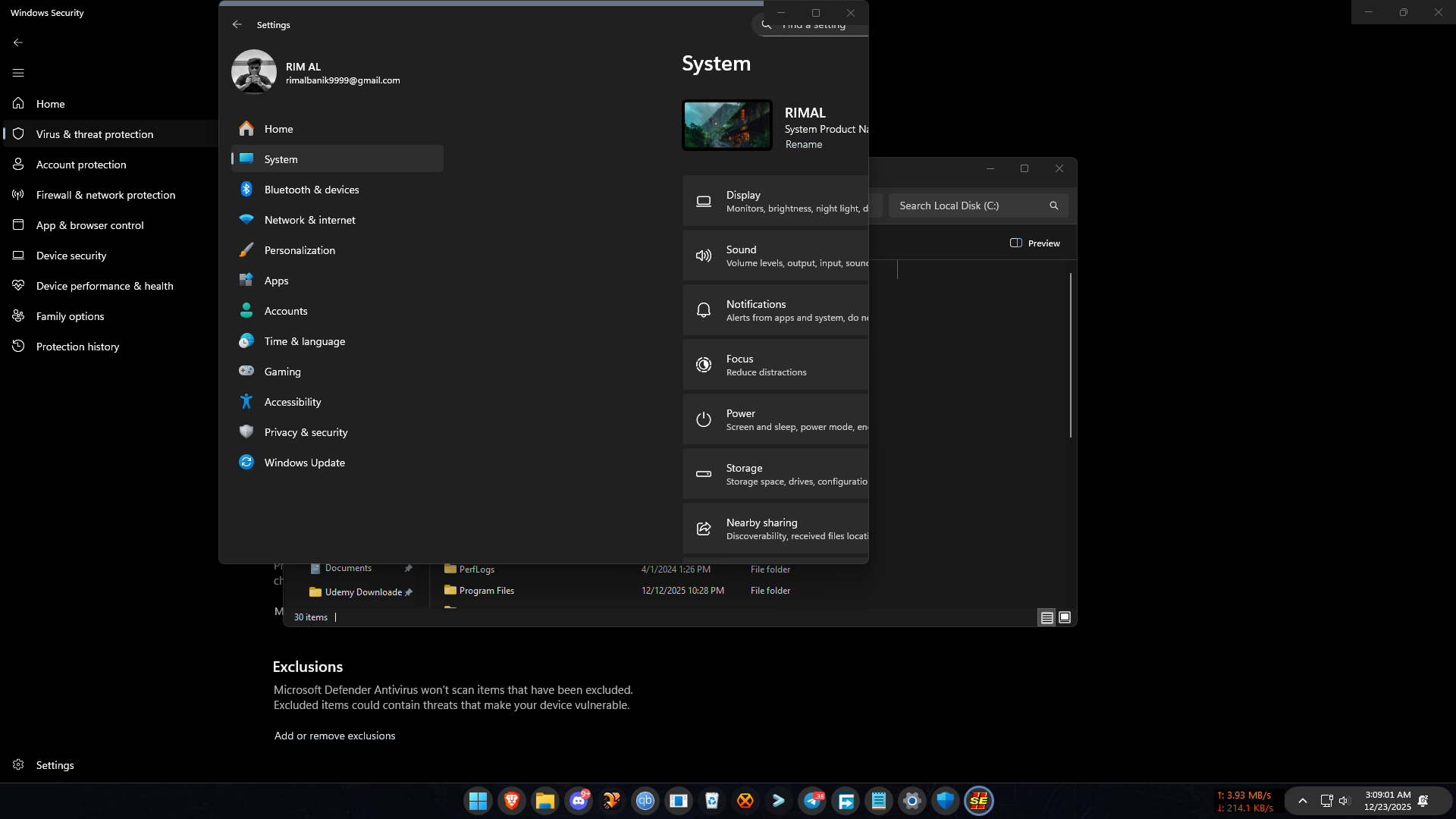Select Account protection in Windows Security sidebar
This screenshot has height=819, width=1456.
111,165
